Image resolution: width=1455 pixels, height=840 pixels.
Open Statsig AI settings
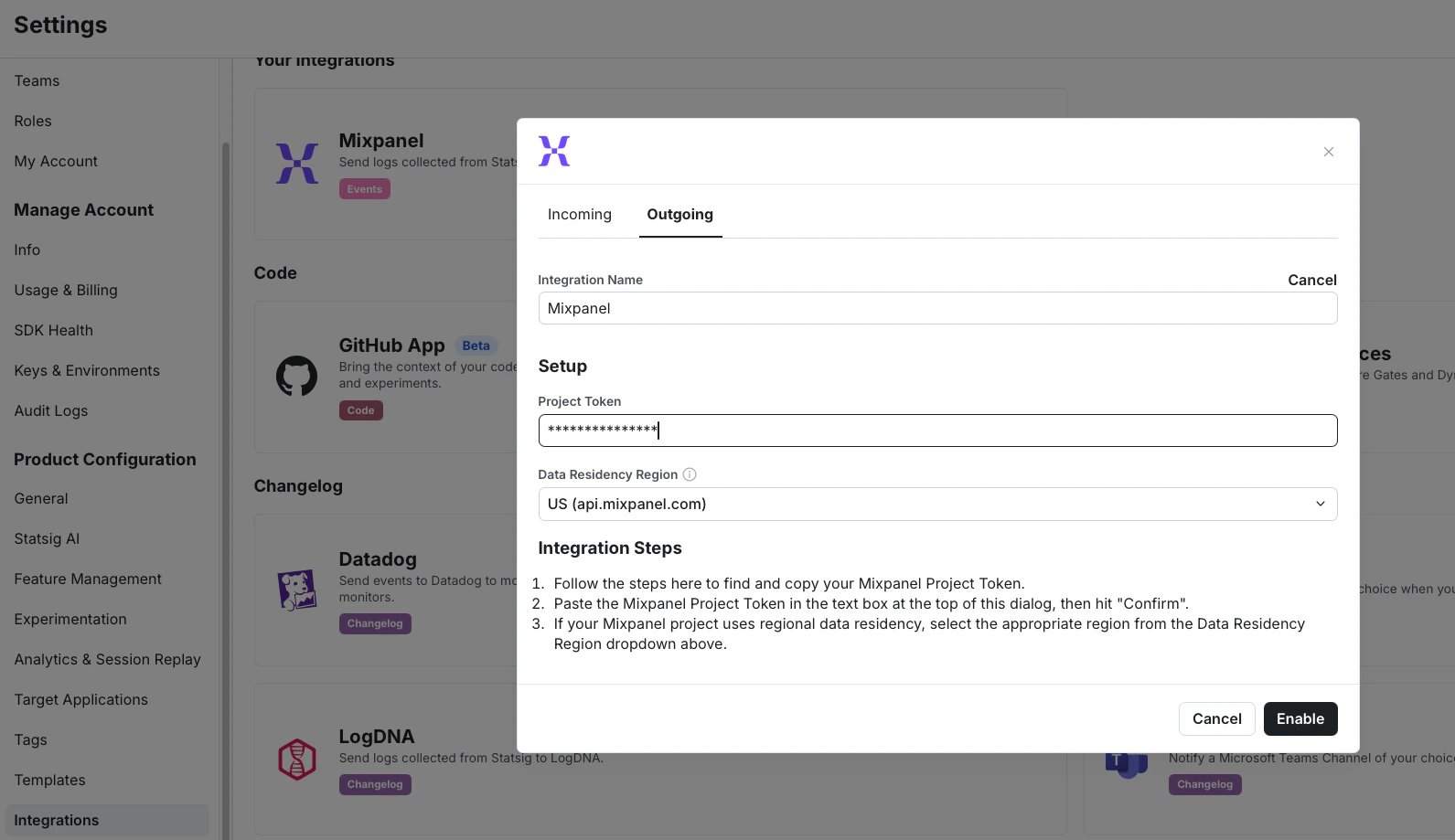pyautogui.click(x=47, y=538)
